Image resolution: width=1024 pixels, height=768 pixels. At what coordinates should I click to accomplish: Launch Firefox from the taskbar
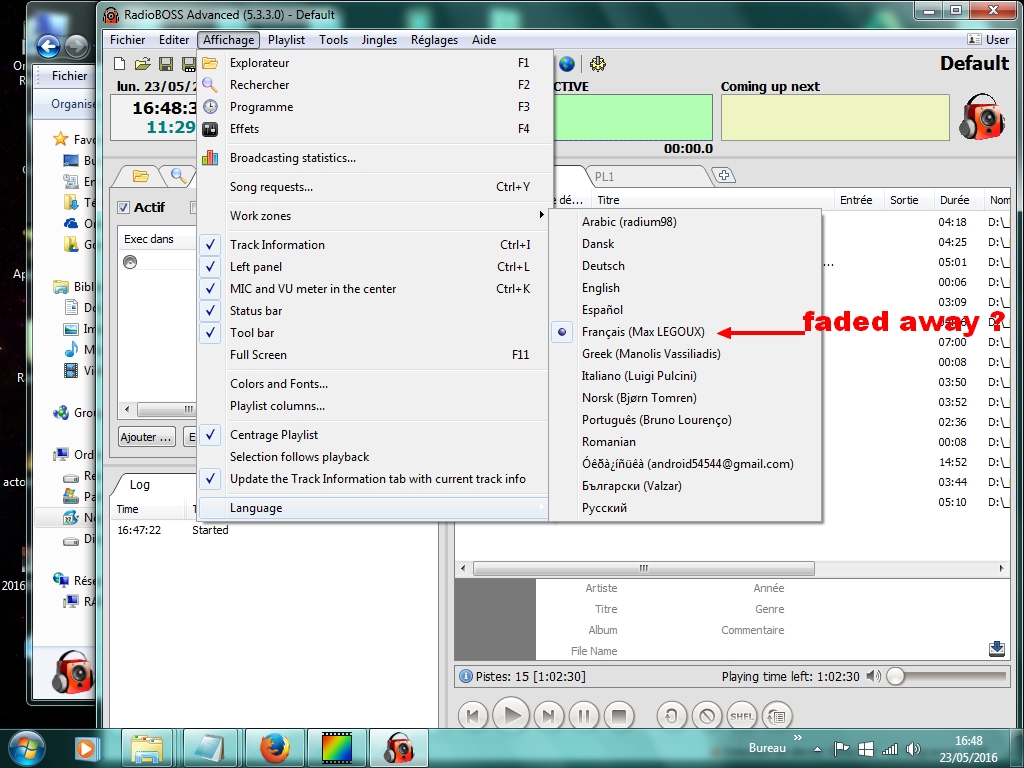(275, 748)
